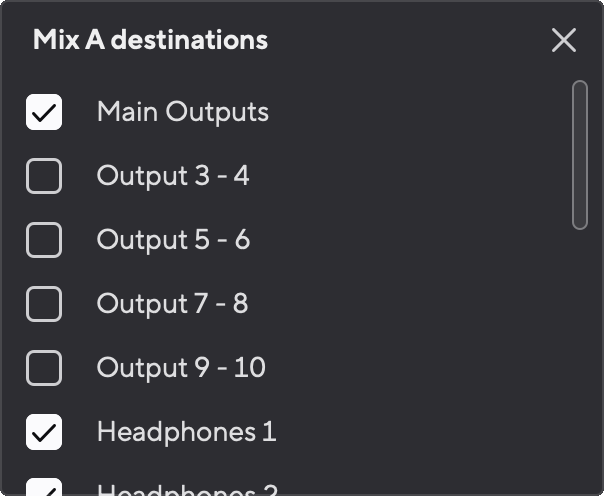
Task: Click the Output 9 - 10 label
Action: (181, 368)
